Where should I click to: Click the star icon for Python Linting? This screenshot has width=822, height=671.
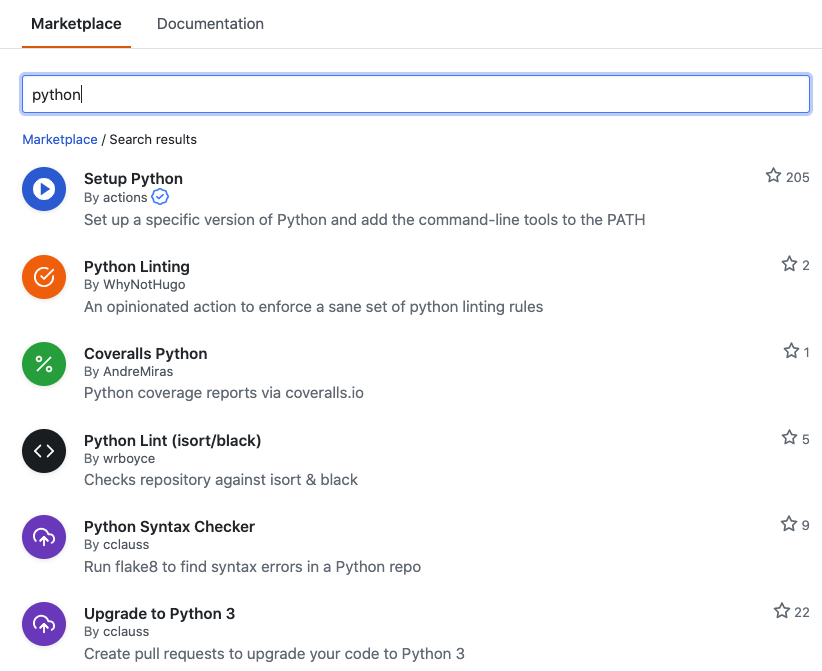coord(789,264)
